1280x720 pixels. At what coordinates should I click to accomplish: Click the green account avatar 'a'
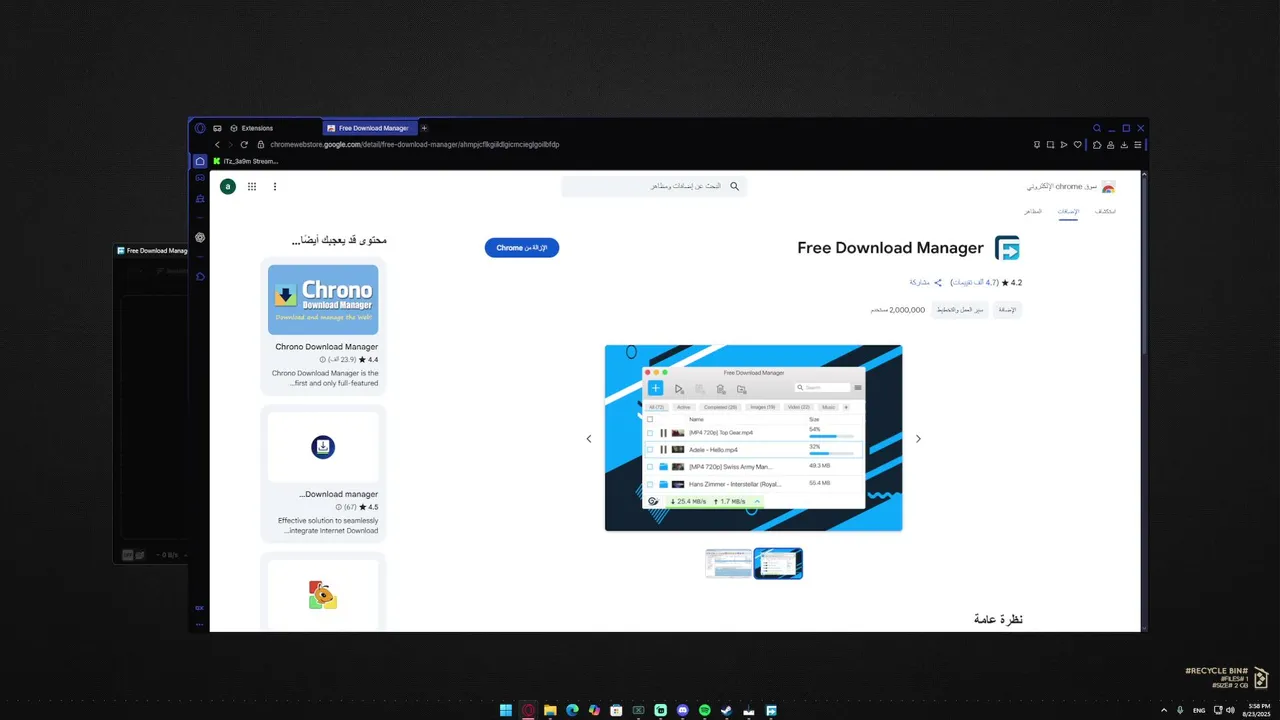[228, 186]
